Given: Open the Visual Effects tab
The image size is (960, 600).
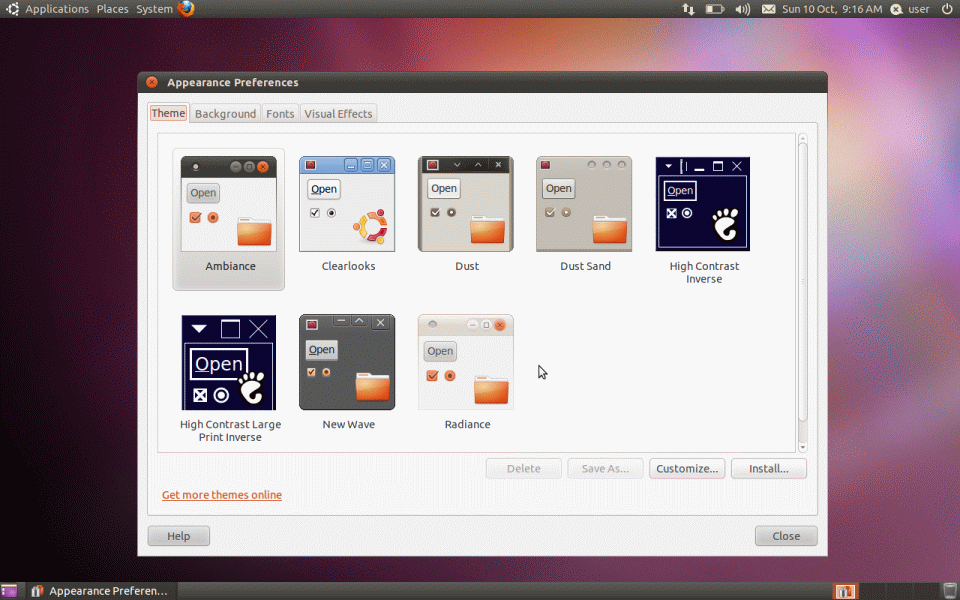Looking at the screenshot, I should [338, 113].
